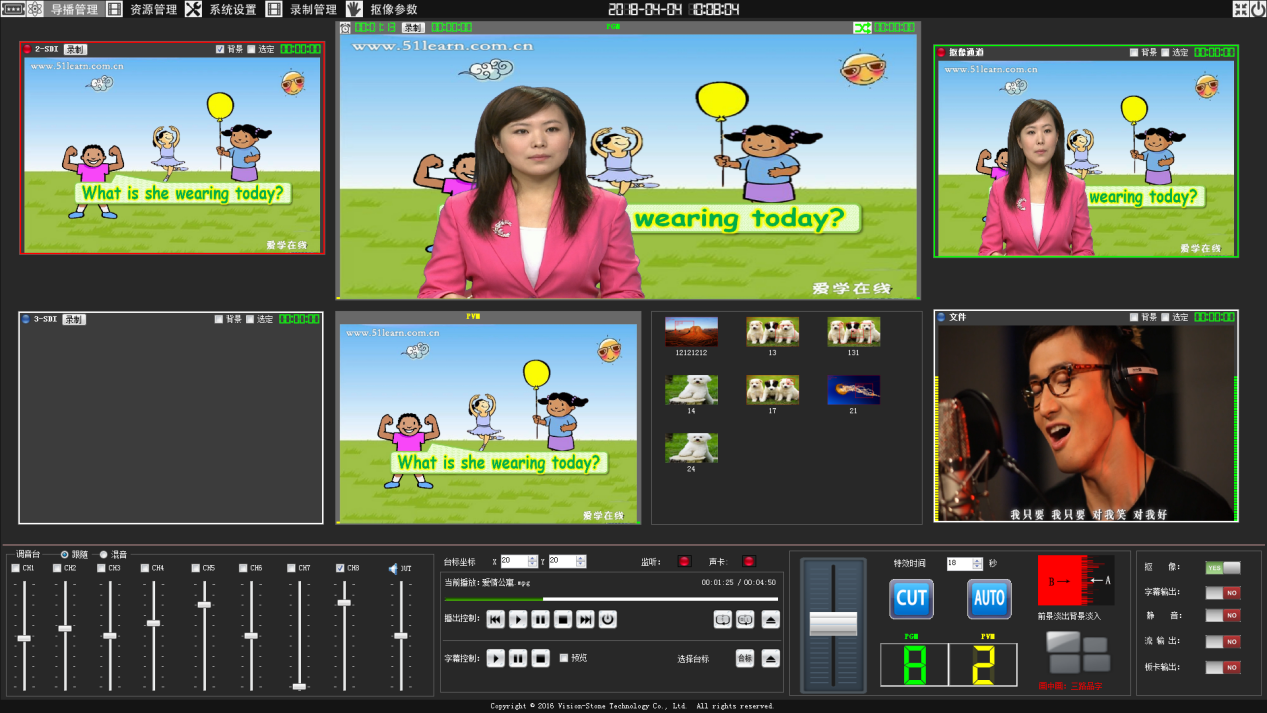Skip to next track in 播出控制

586,620
